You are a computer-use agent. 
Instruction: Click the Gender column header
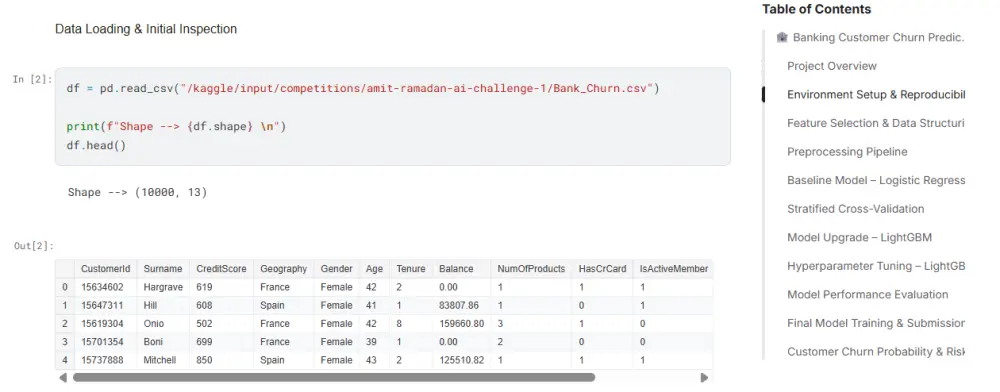pos(336,269)
